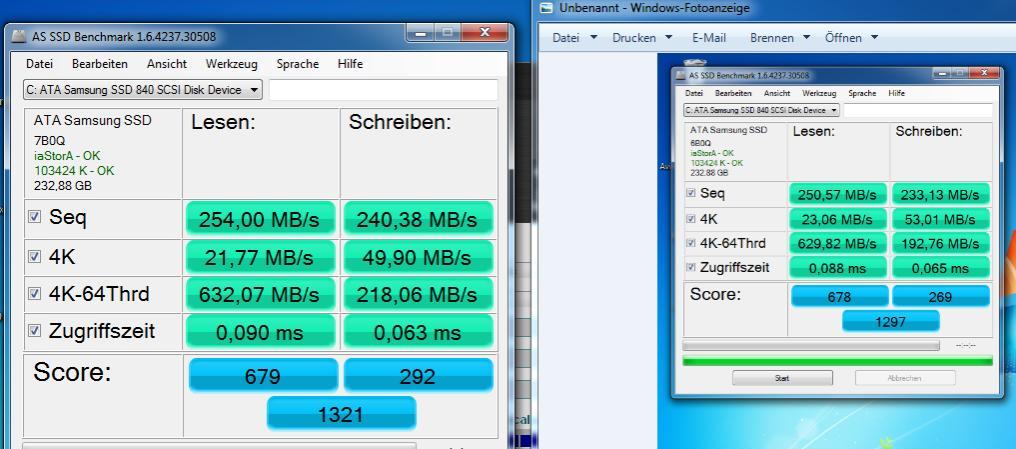The width and height of the screenshot is (1016, 449).
Task: Toggle the Seq checkbox in left AS SSD window
Action: click(x=34, y=217)
